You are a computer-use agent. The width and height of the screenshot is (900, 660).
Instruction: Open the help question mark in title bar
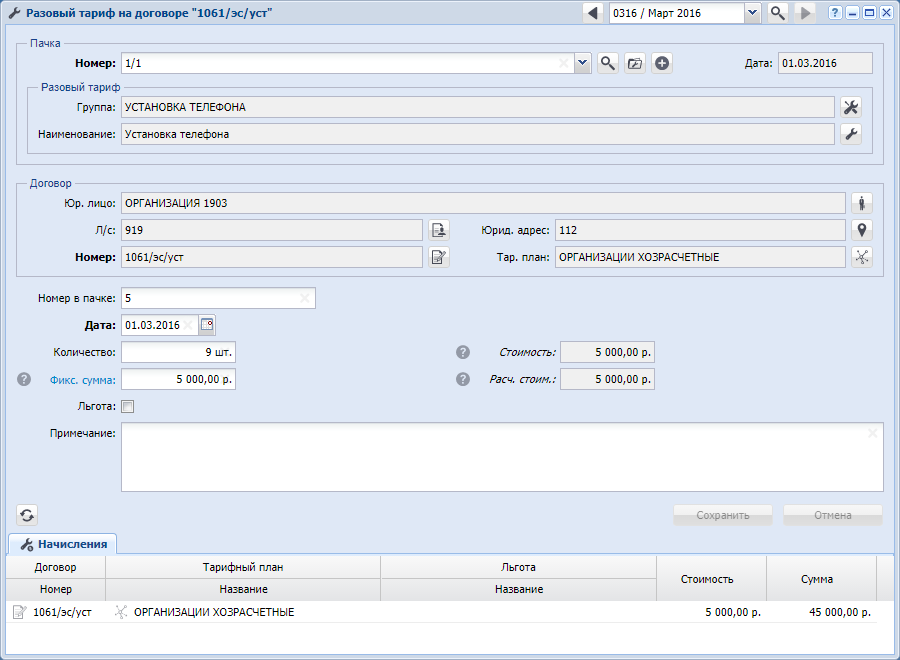point(835,13)
